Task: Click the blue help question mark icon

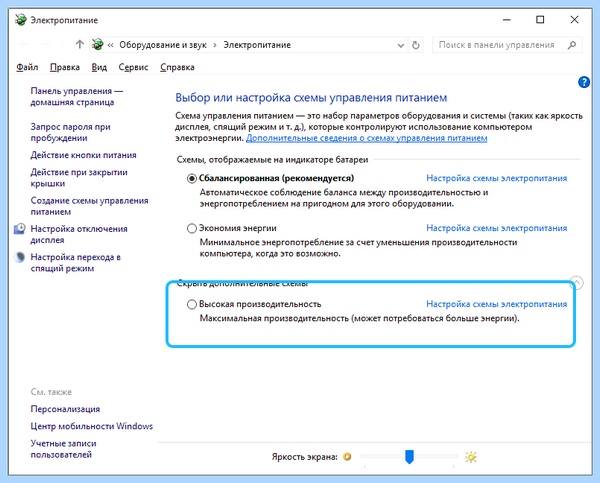Action: [x=584, y=82]
